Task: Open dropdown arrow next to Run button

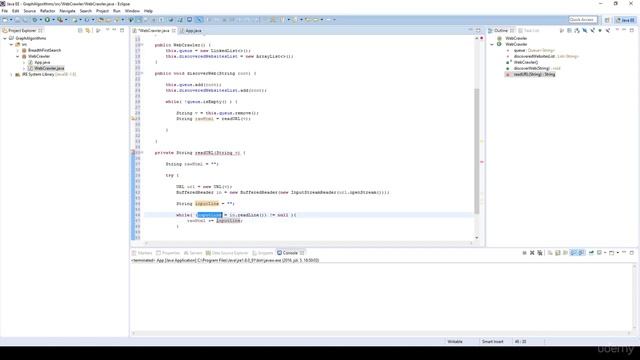Action: point(53,20)
